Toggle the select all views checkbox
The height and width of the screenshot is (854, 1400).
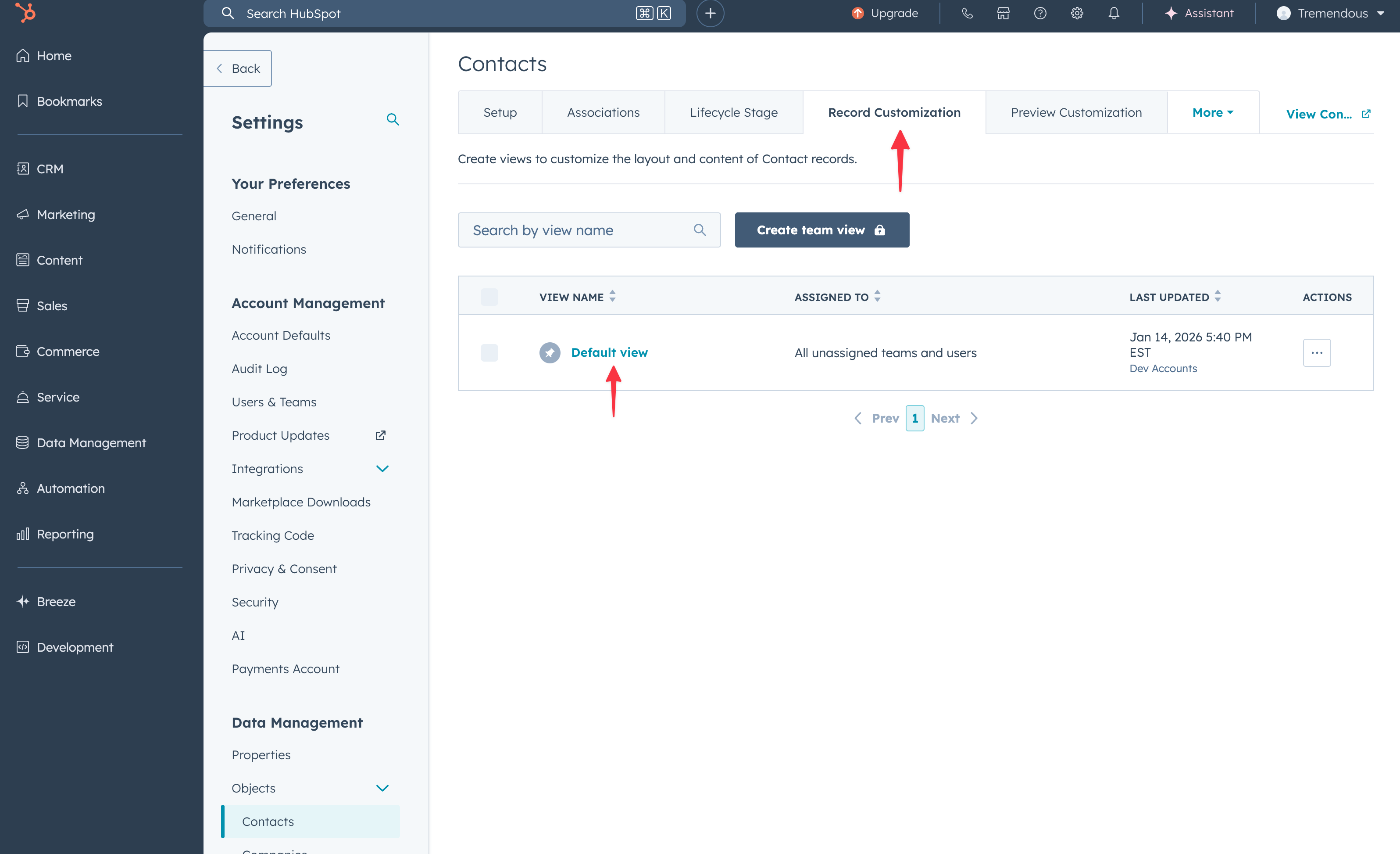point(489,297)
